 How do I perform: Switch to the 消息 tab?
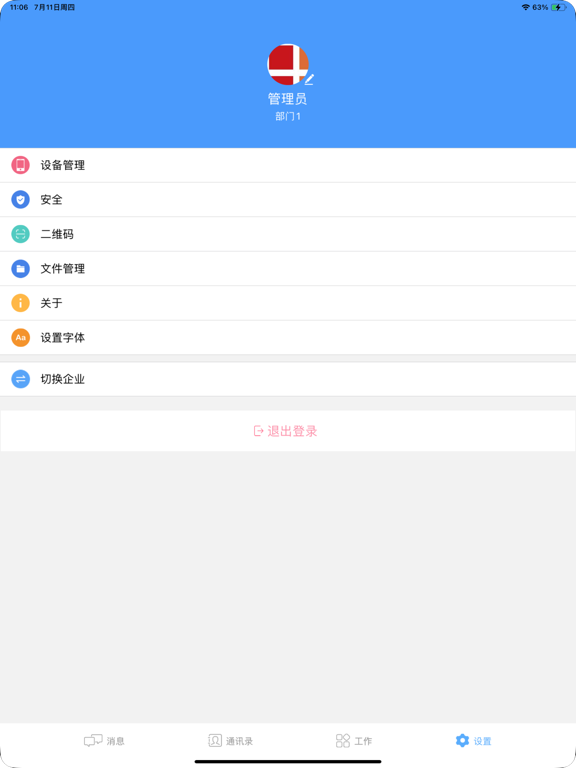[104, 741]
